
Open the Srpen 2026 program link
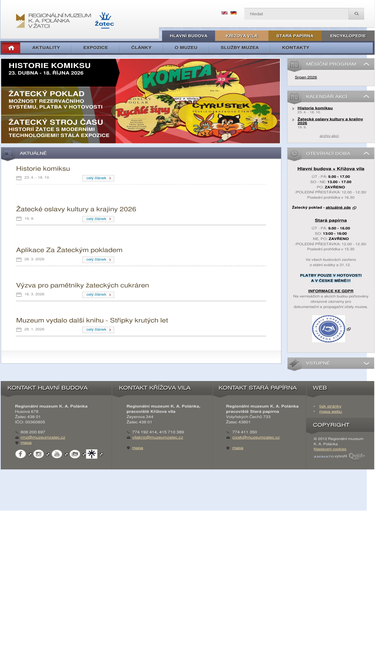[x=306, y=77]
